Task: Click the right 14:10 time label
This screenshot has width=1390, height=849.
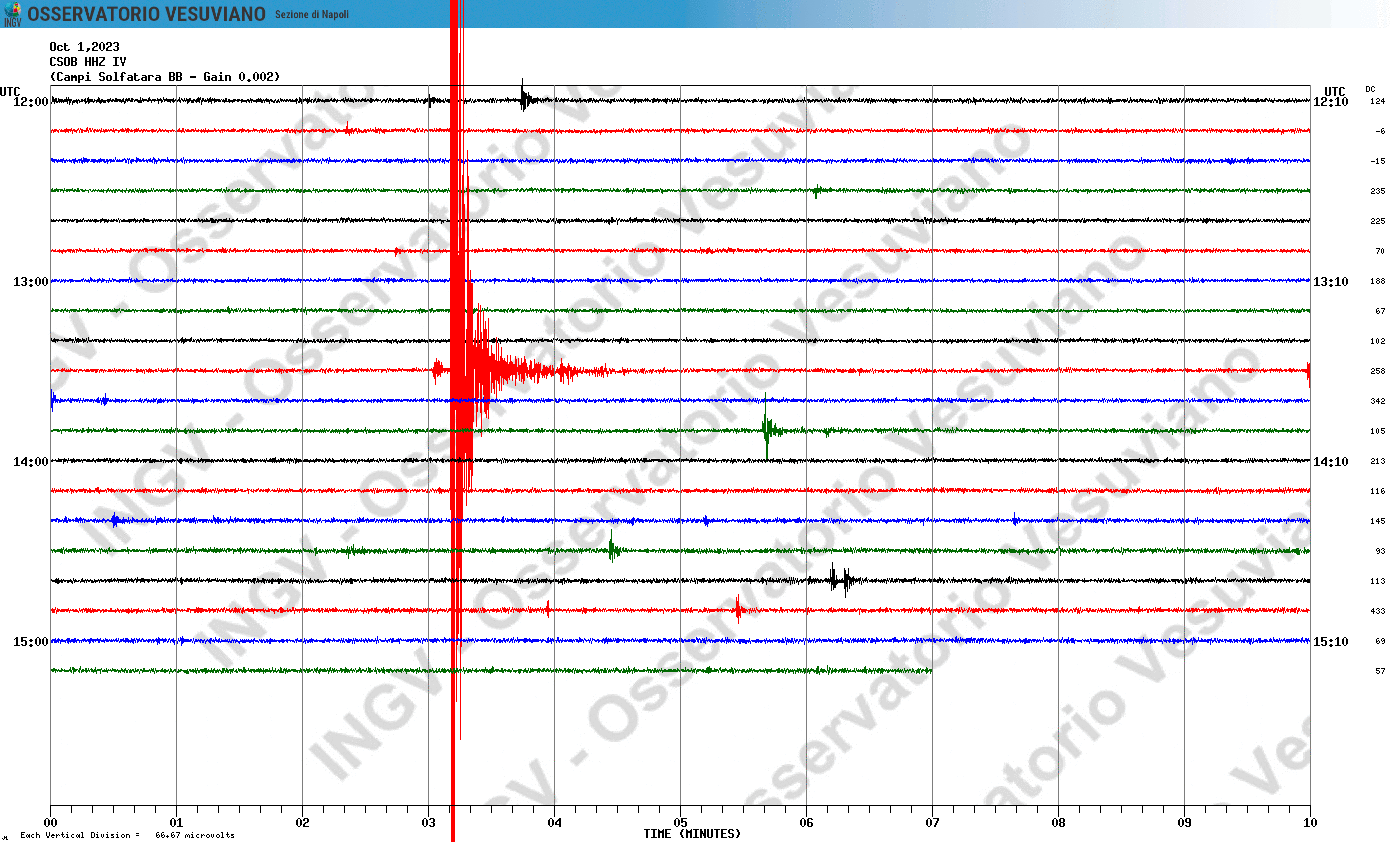Action: tap(1331, 462)
